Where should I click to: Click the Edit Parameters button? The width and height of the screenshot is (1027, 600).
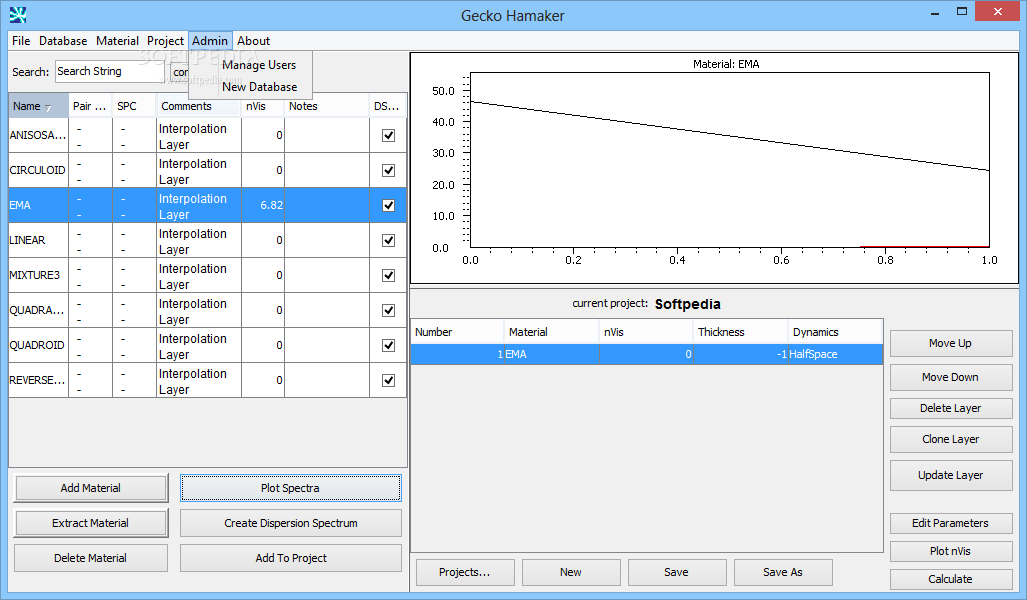click(x=950, y=523)
